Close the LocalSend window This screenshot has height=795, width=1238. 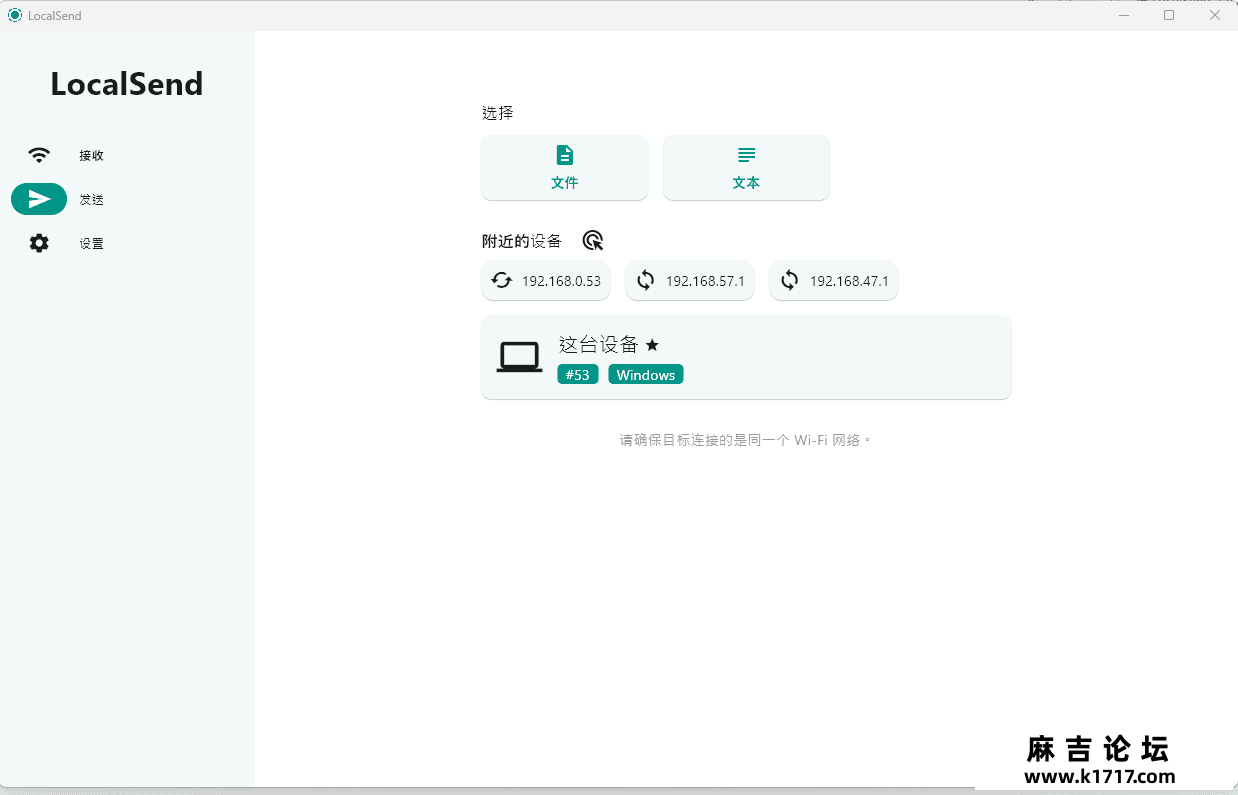(1215, 15)
